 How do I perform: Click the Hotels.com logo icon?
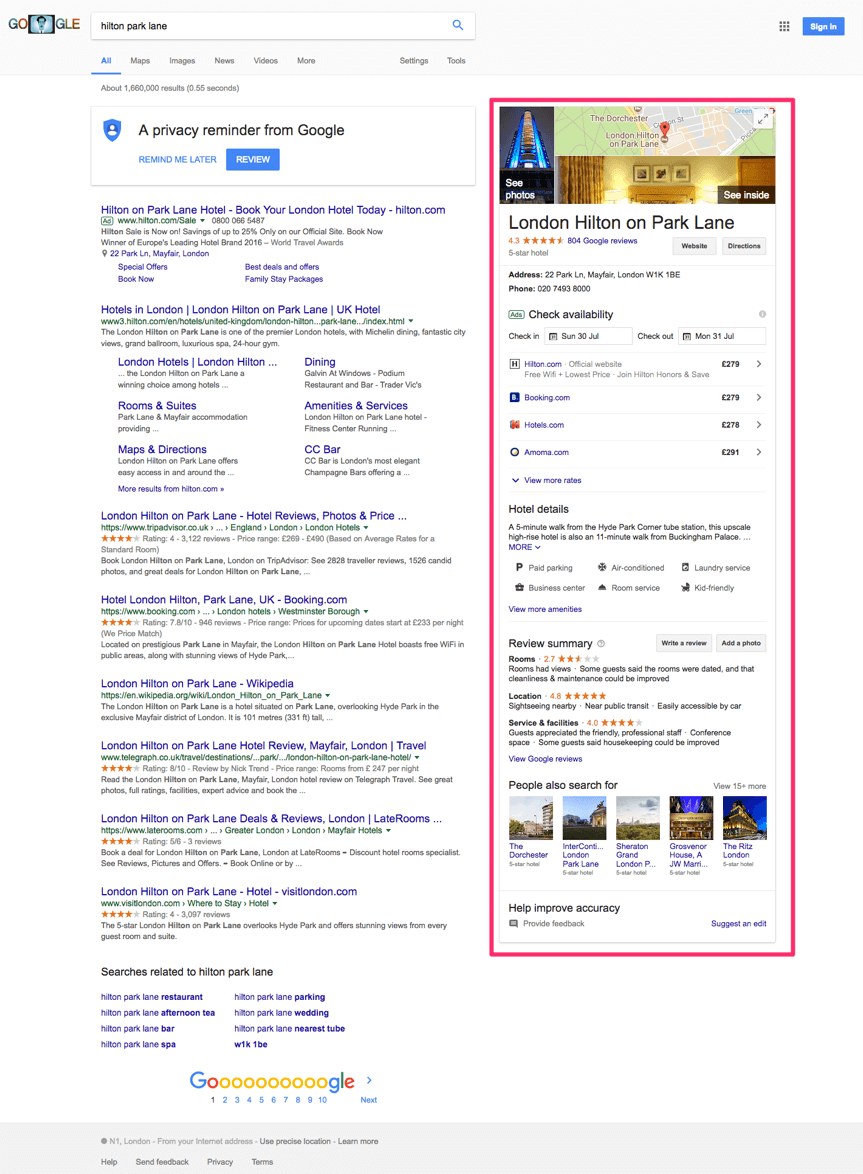[514, 425]
